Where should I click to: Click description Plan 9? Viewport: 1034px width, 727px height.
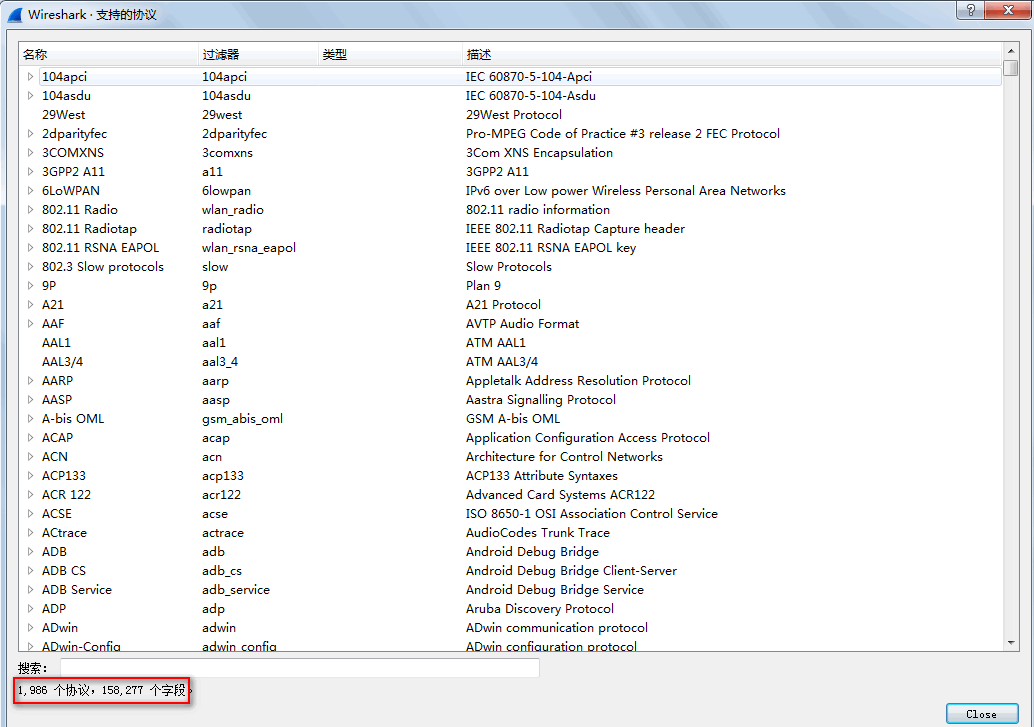coord(483,286)
